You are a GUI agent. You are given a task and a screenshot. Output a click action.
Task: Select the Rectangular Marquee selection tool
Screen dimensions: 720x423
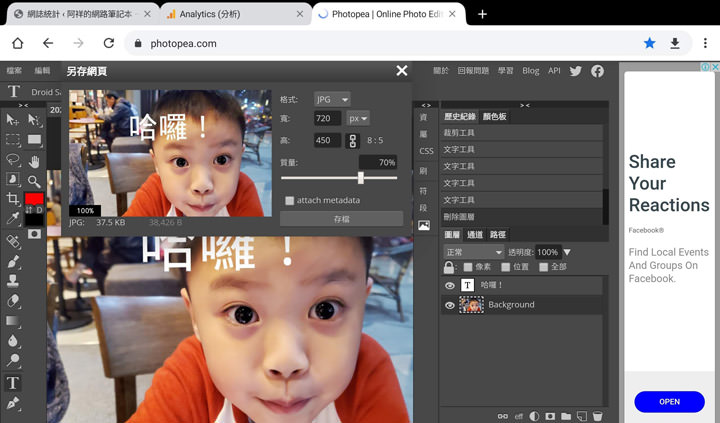click(12, 140)
